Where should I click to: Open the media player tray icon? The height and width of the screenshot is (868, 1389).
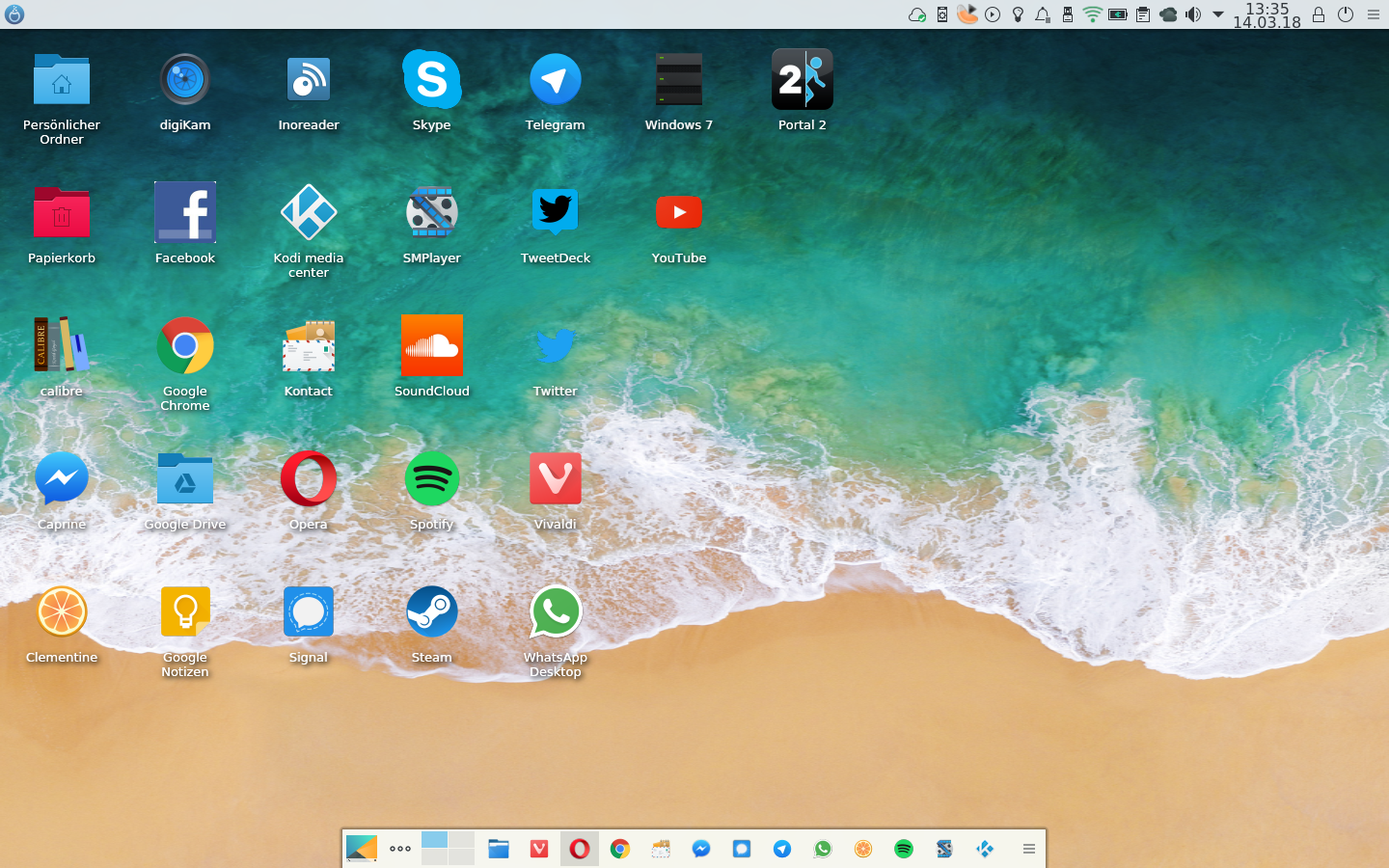993,14
